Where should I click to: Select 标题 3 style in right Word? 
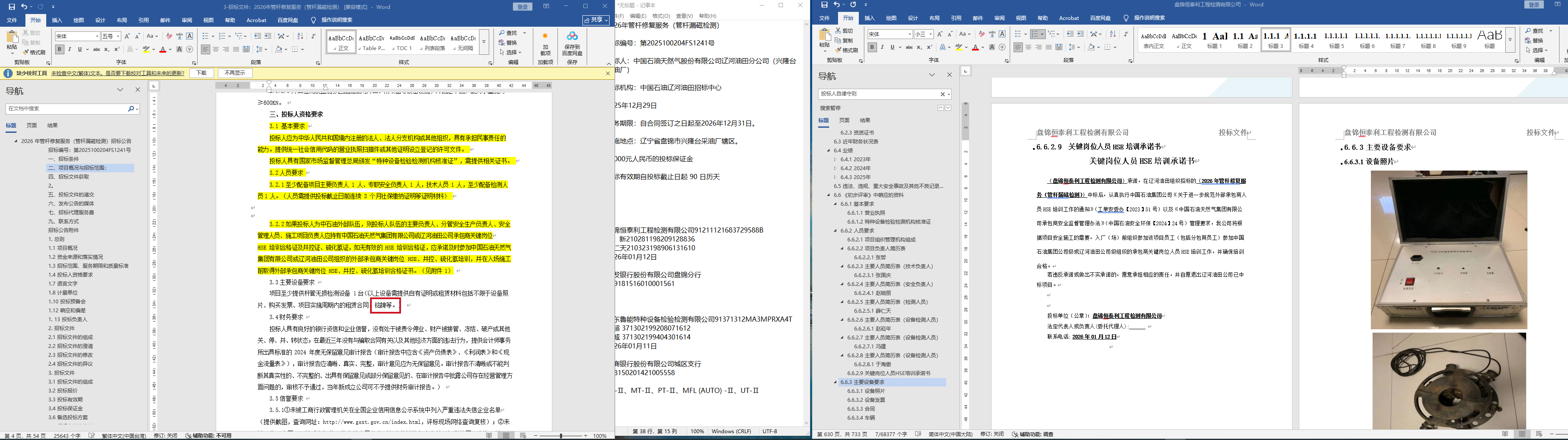pos(1275,39)
